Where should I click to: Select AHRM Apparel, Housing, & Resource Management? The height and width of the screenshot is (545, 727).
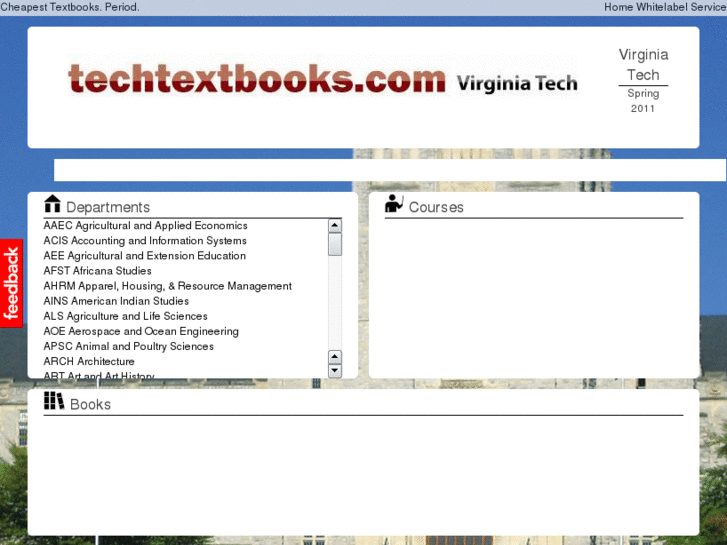[168, 286]
